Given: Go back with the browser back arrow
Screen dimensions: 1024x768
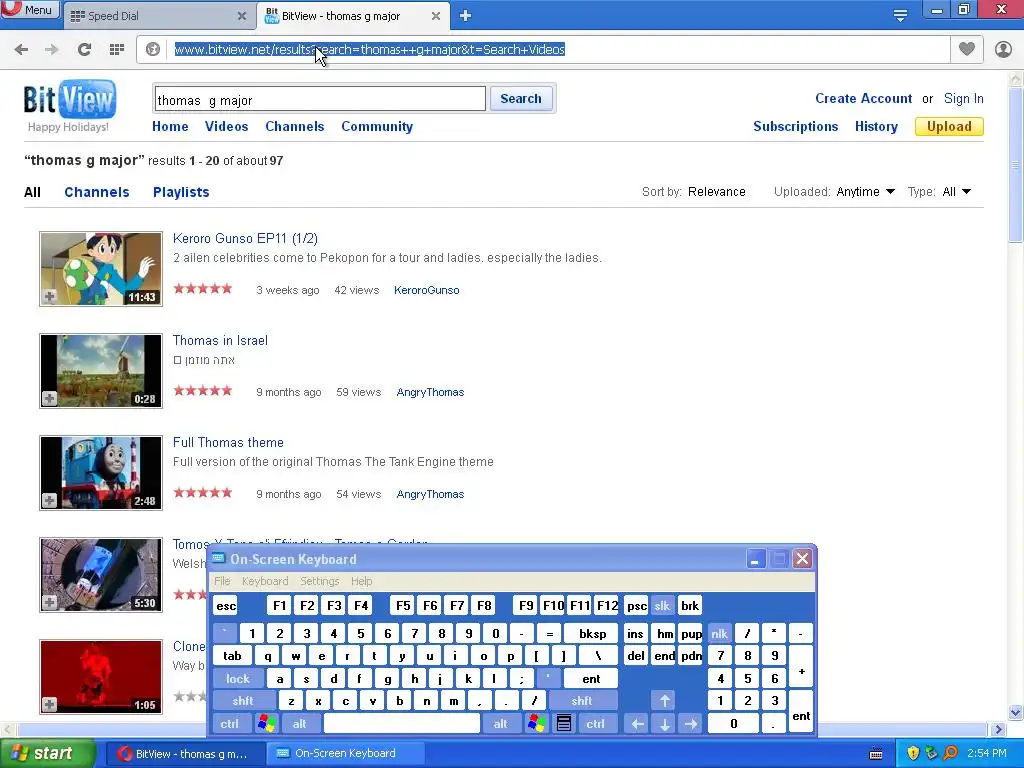Looking at the screenshot, I should pos(21,50).
